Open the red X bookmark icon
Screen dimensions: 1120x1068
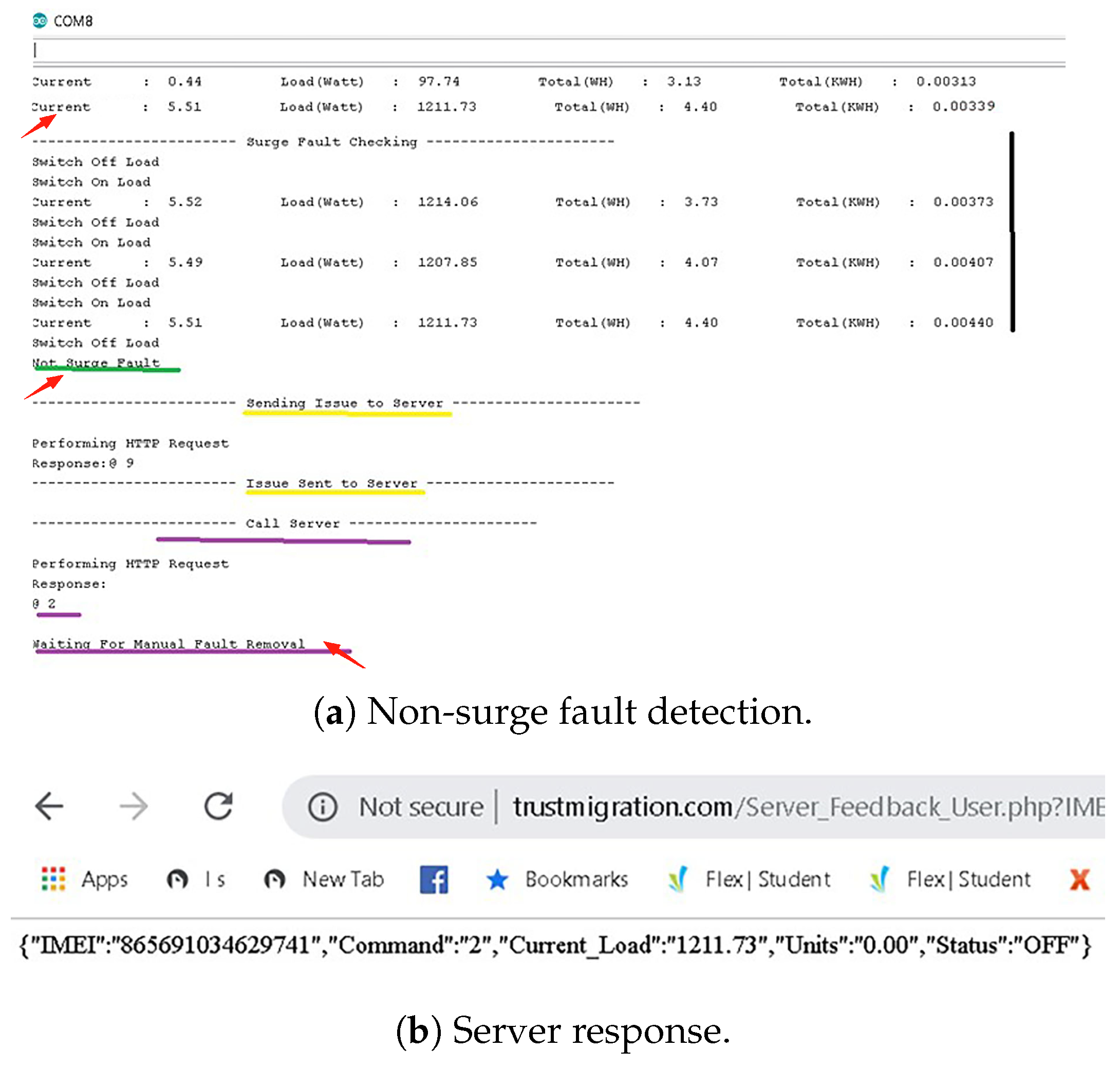[1079, 879]
